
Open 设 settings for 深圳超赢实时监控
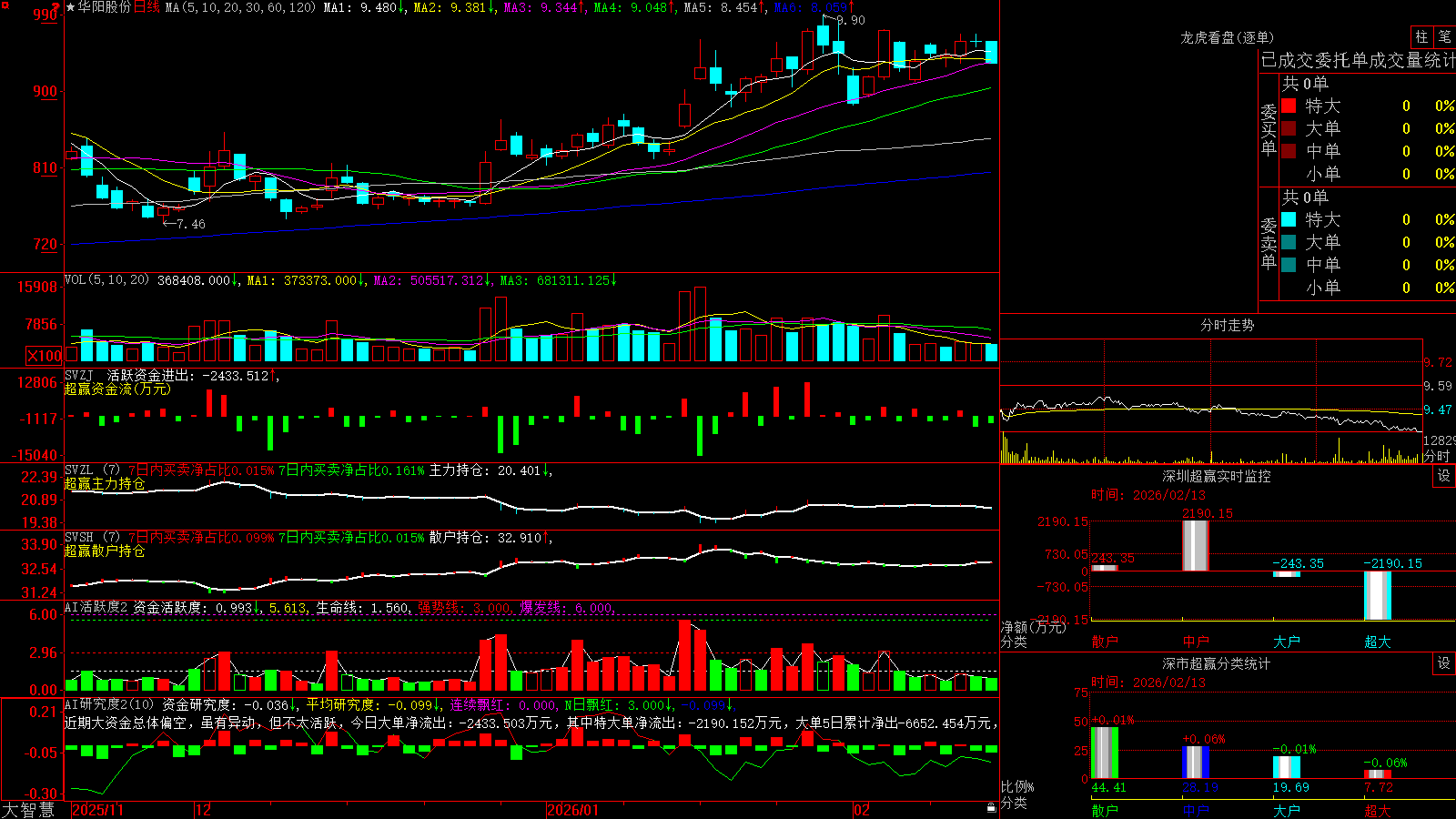coord(1444,476)
